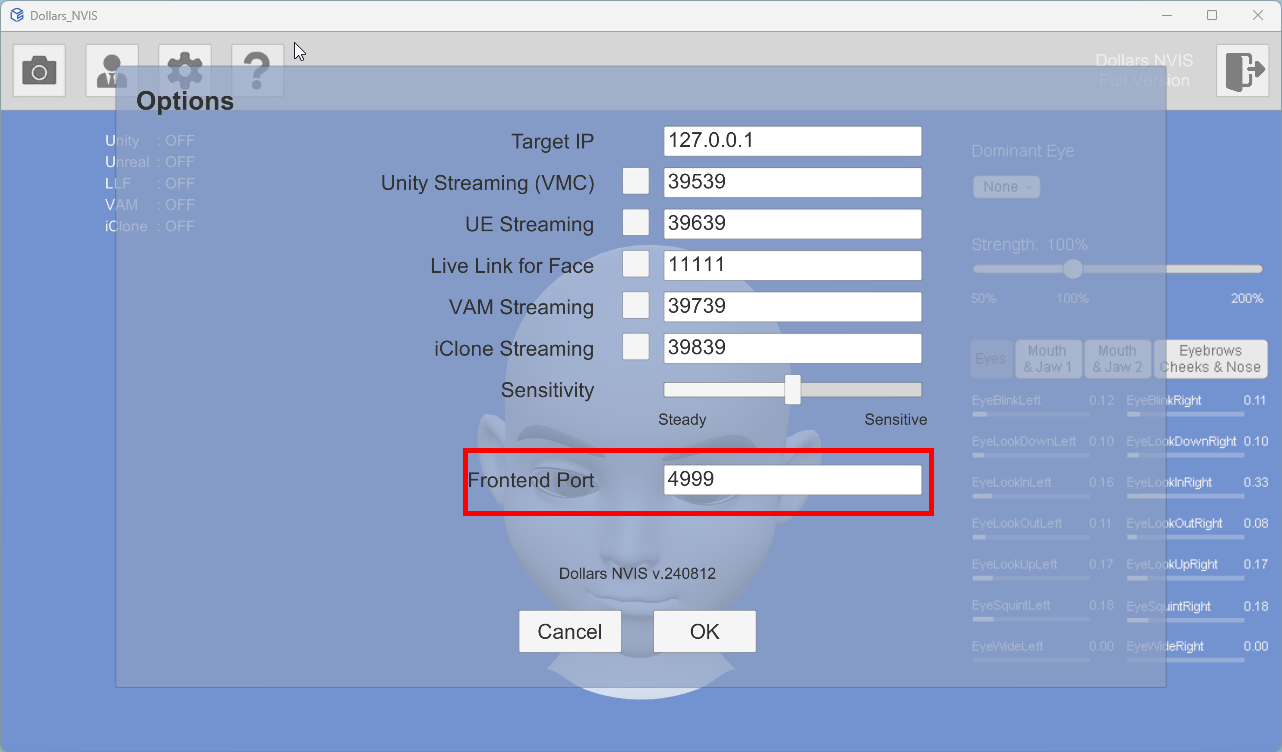Toggle the UE Streaming checkbox
1282x752 pixels.
(x=636, y=223)
